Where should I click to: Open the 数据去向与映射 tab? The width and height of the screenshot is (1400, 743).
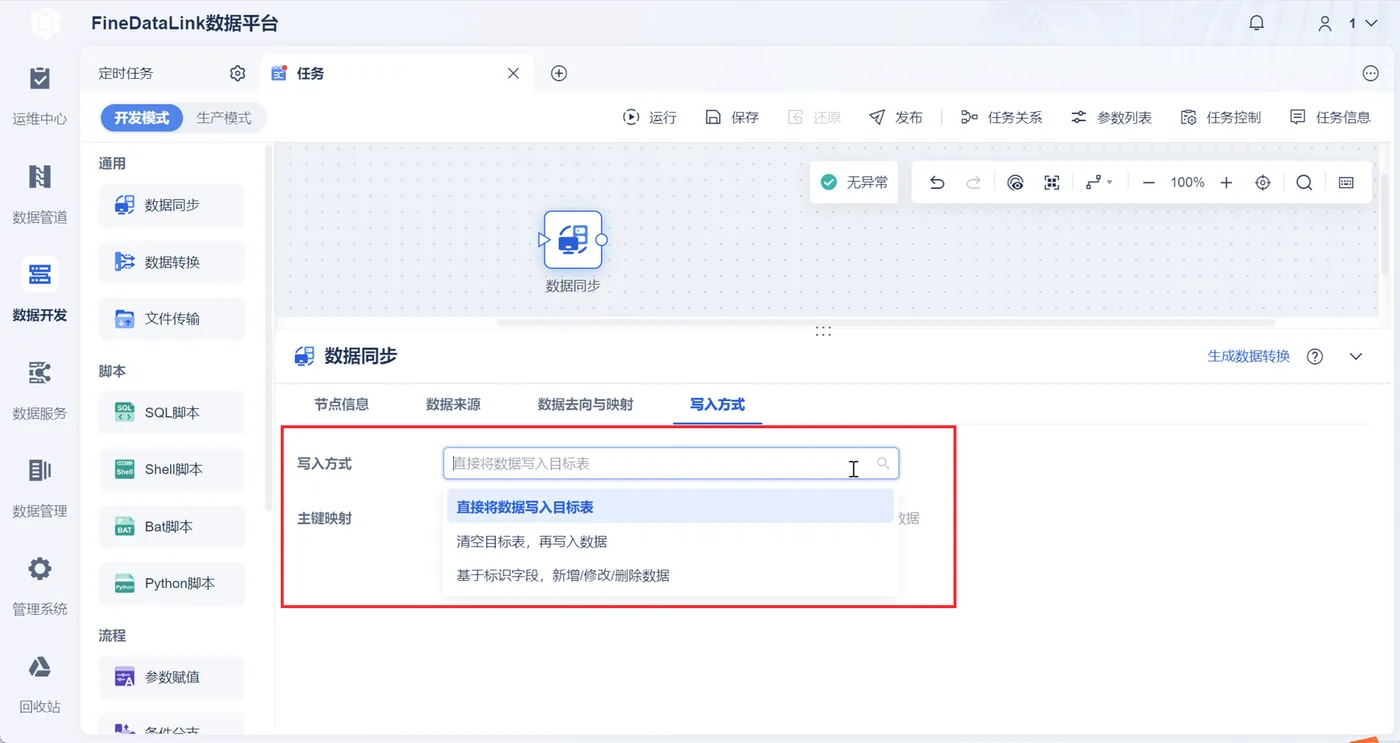coord(585,404)
